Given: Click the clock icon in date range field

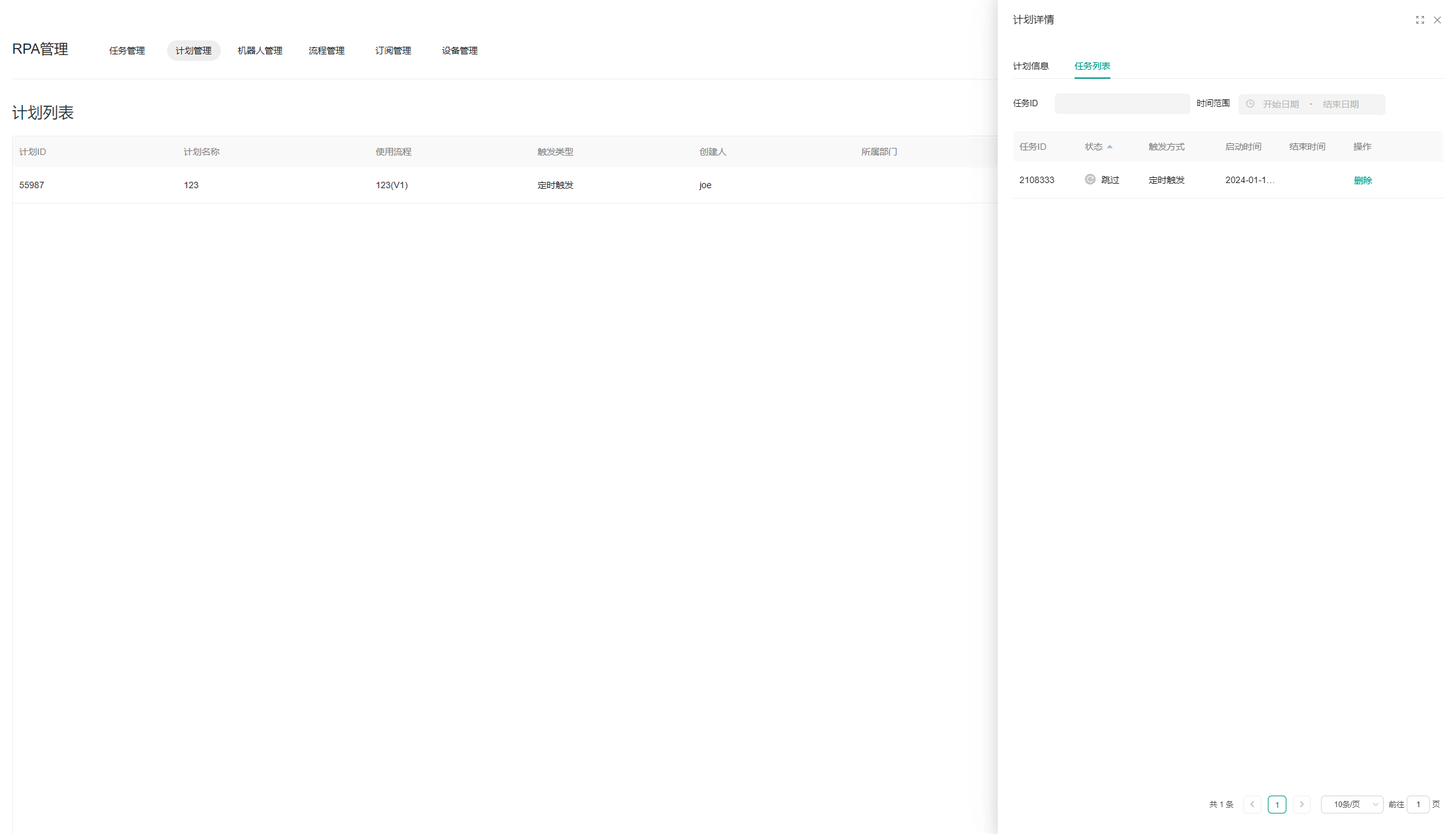Looking at the screenshot, I should pyautogui.click(x=1250, y=104).
